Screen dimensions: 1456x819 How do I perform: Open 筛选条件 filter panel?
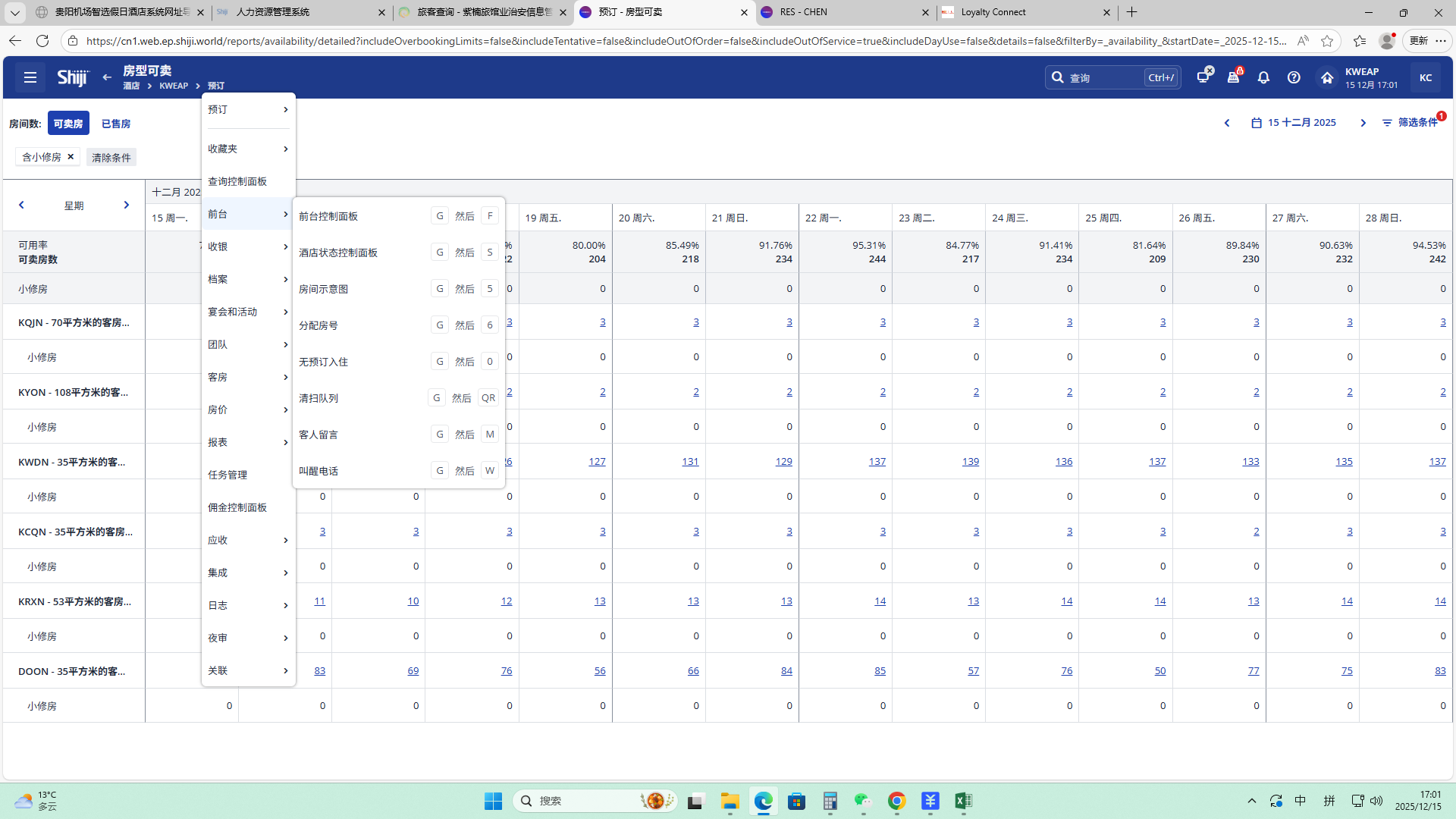[x=1410, y=123]
